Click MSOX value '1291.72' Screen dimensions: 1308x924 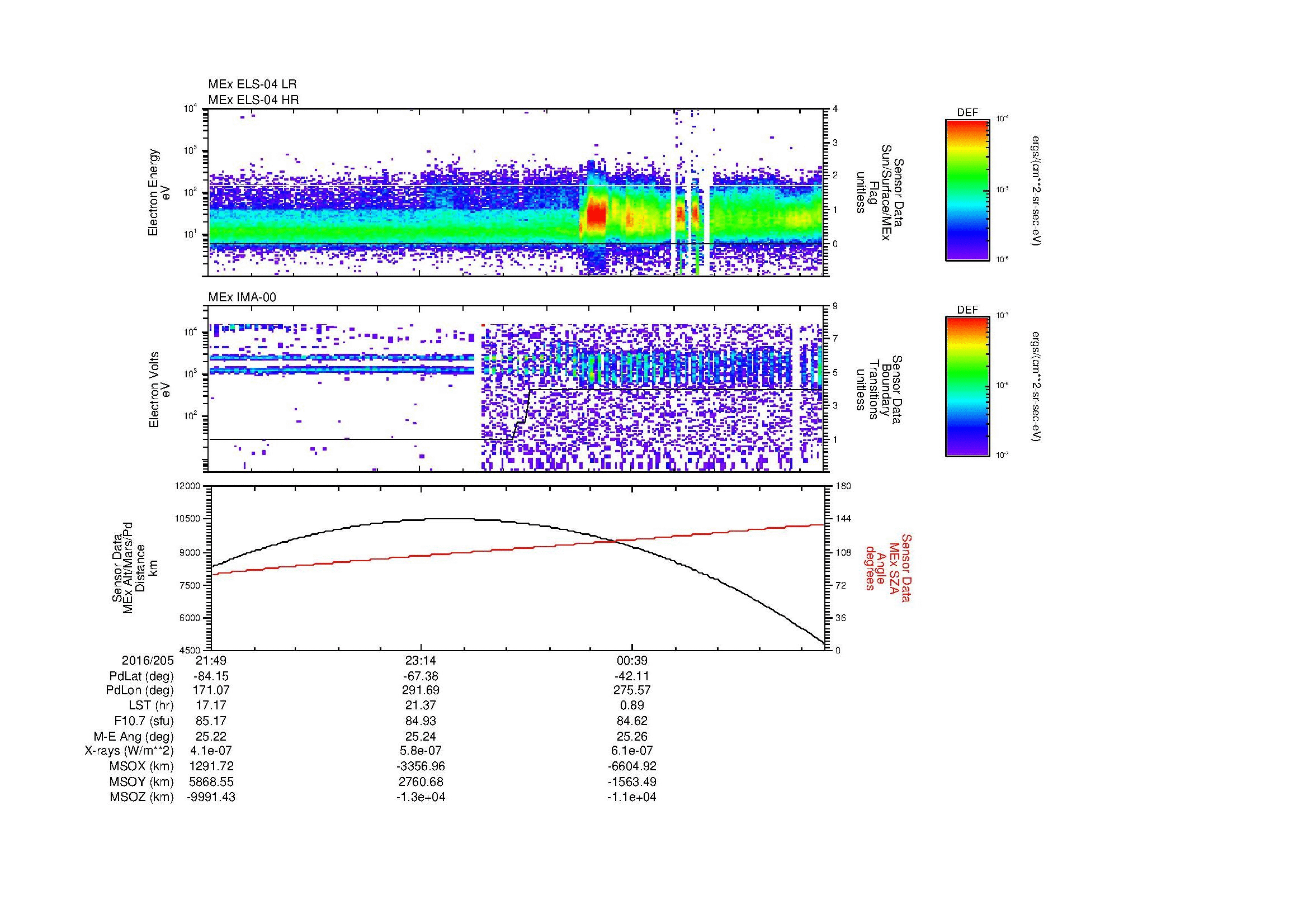211,766
